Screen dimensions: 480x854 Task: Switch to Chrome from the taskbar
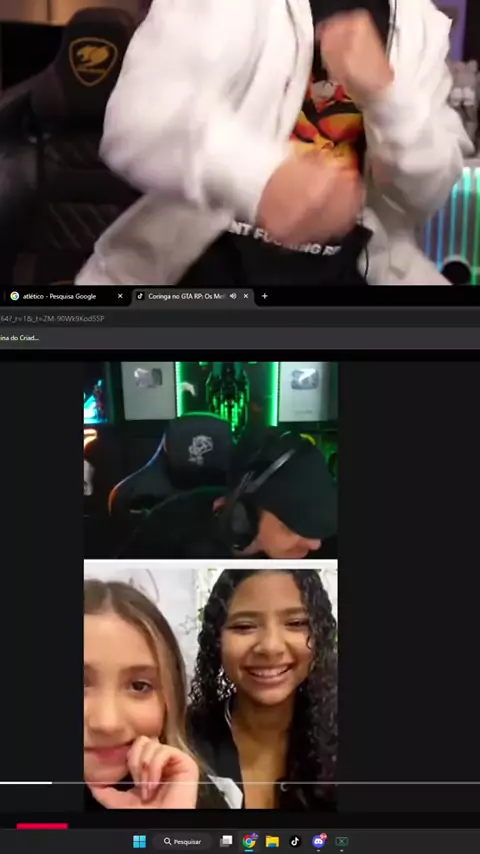250,841
